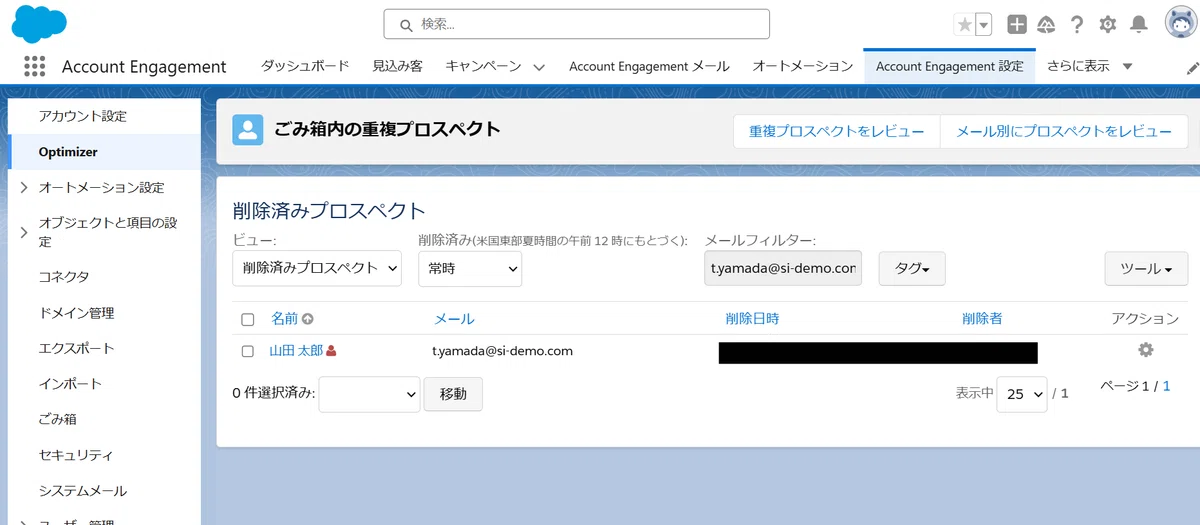Click the 重複プロスペクトをレビュー button
This screenshot has width=1200, height=525.
pos(837,131)
